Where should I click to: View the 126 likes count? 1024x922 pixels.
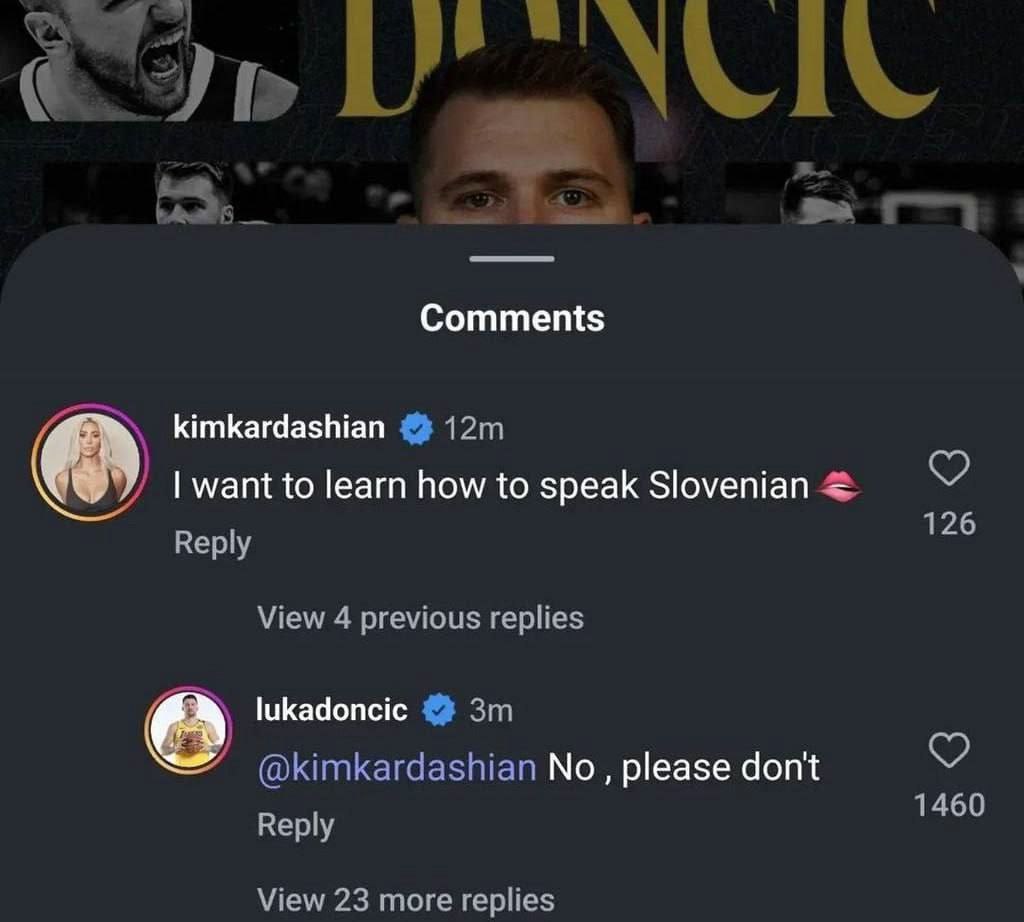coord(949,523)
